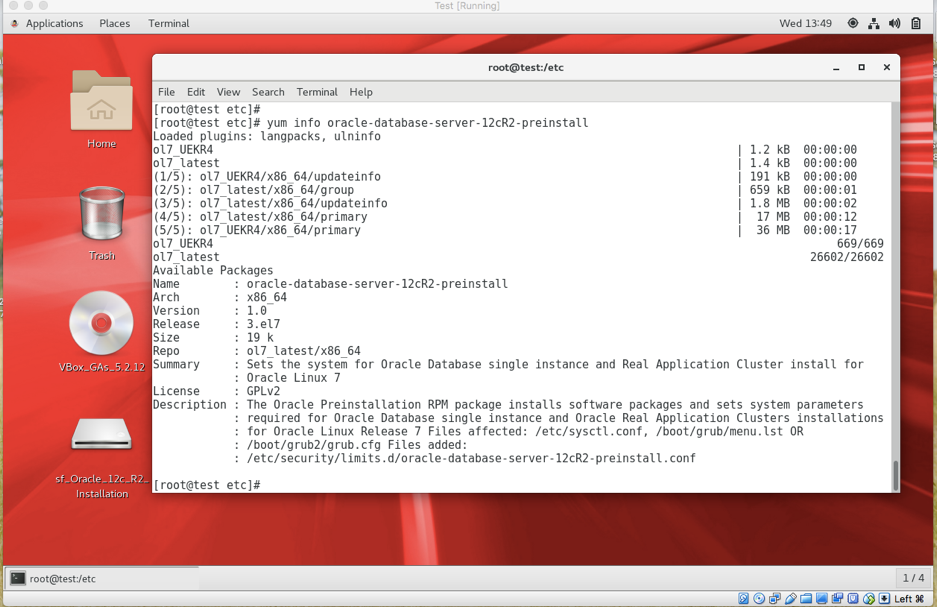Click root@test:/etc taskbar window button

point(102,578)
